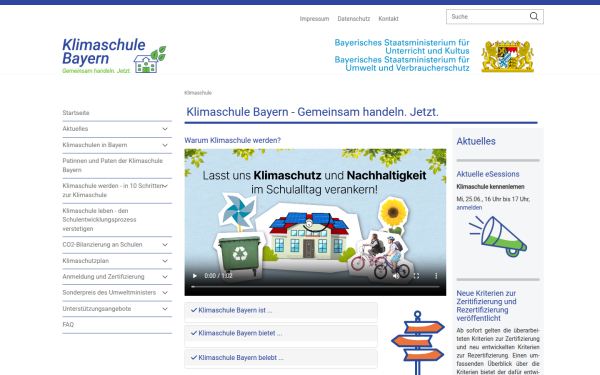Open the Impressum link
Viewport: 600px width, 375px height.
(x=314, y=18)
